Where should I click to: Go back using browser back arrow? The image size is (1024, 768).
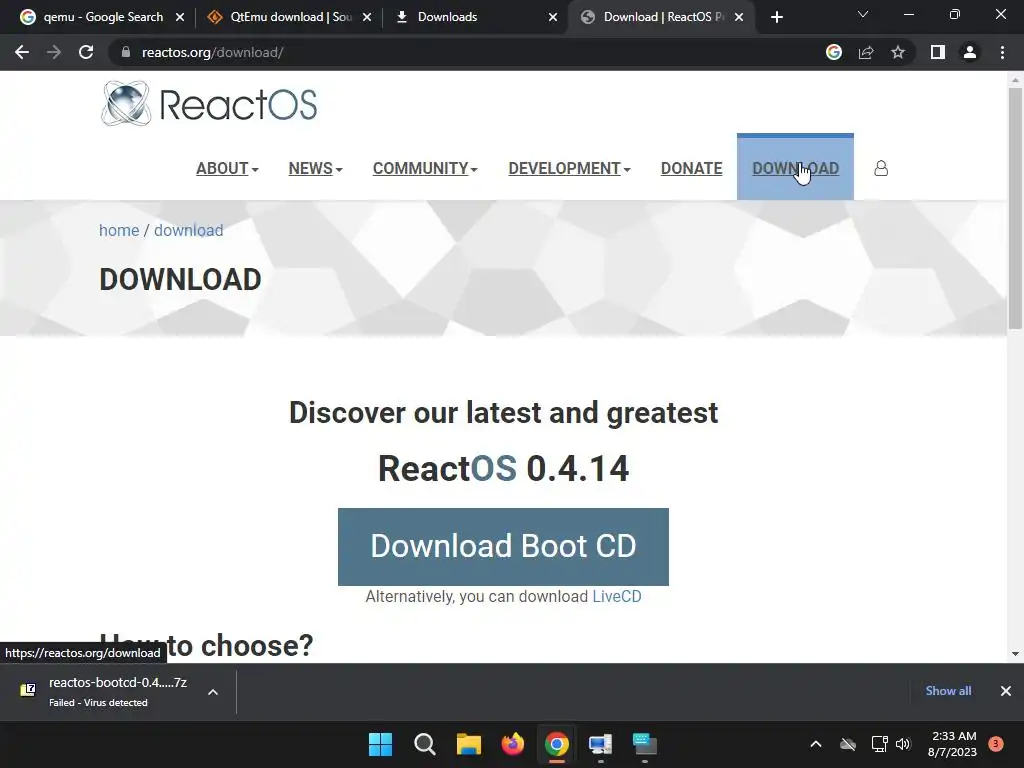click(x=22, y=52)
